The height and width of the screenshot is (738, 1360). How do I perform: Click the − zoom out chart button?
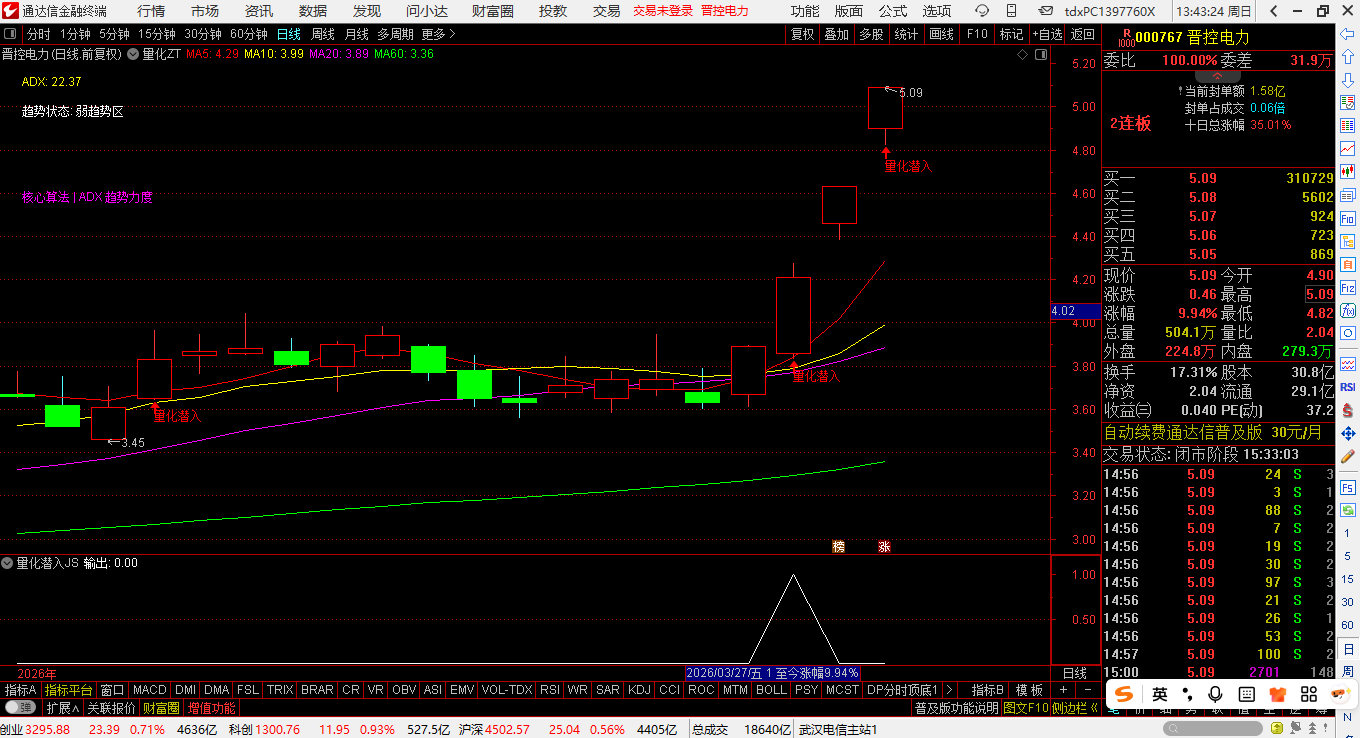click(x=1087, y=690)
